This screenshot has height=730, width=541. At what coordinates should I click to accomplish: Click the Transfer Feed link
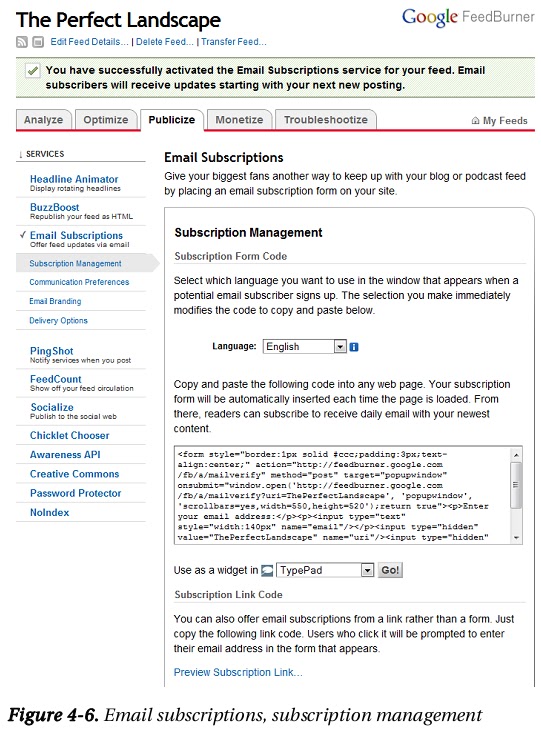(x=234, y=42)
